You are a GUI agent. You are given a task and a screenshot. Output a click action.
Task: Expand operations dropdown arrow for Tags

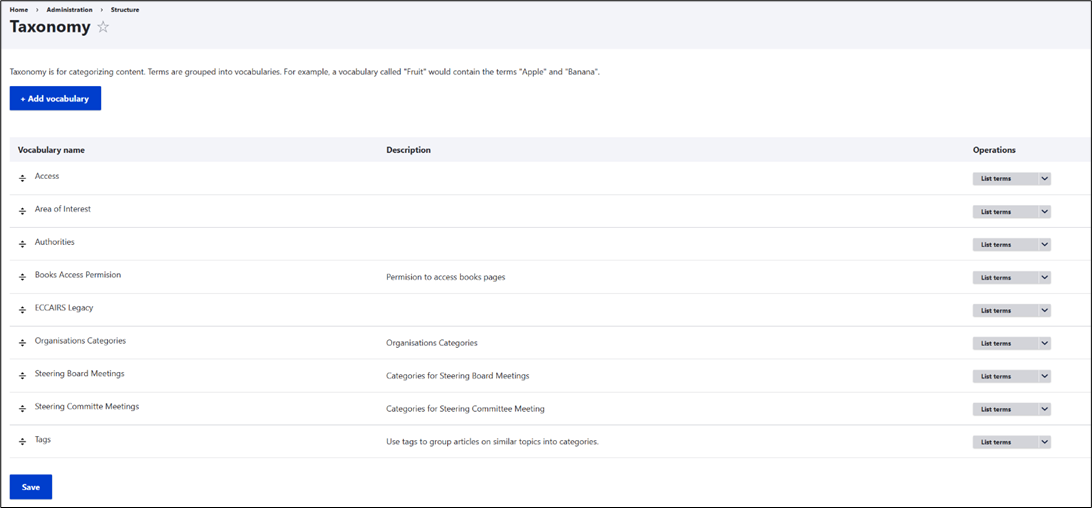[1044, 442]
